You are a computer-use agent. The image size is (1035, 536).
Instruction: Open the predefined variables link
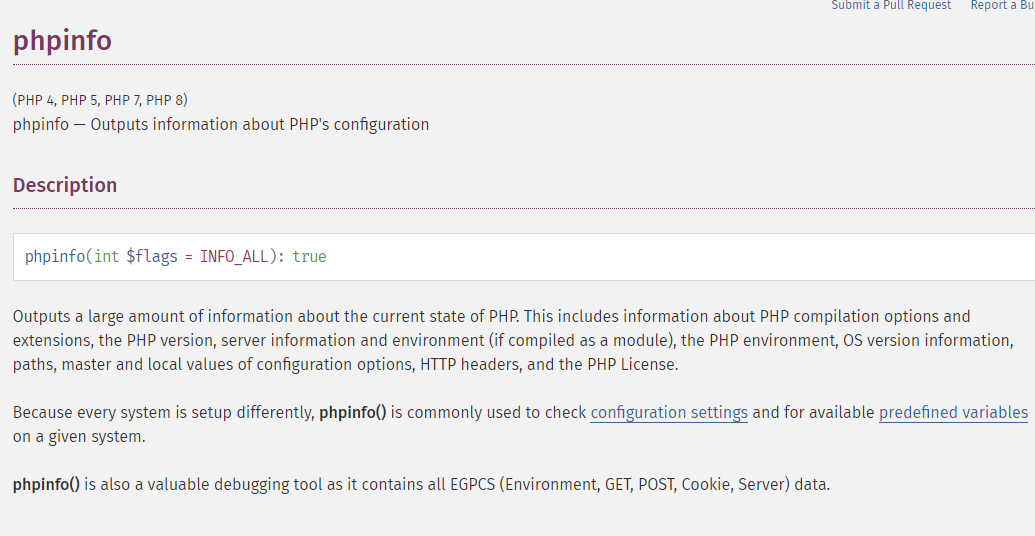pyautogui.click(x=953, y=412)
